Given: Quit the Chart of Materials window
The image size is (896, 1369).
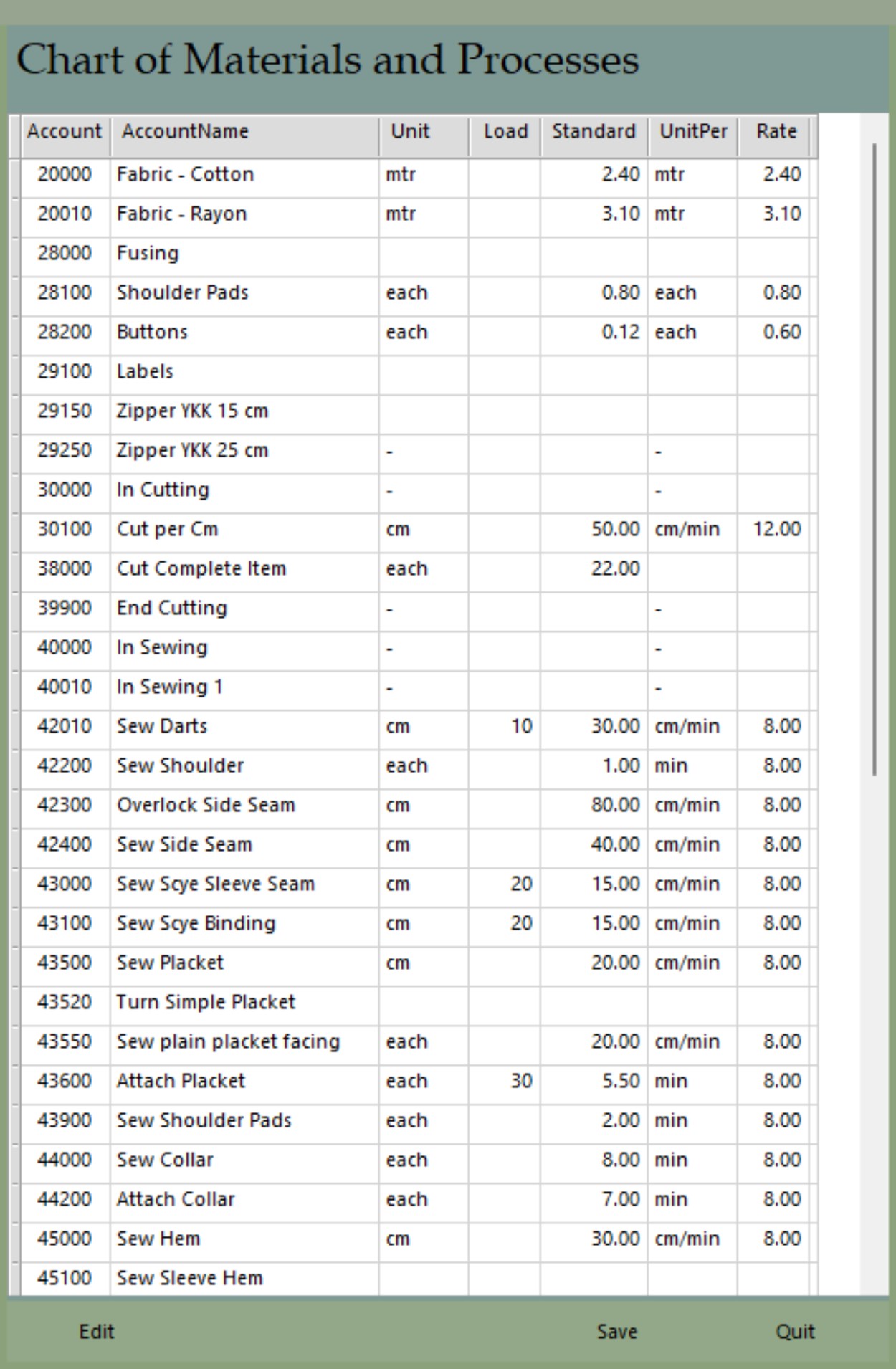Looking at the screenshot, I should pos(795,1332).
